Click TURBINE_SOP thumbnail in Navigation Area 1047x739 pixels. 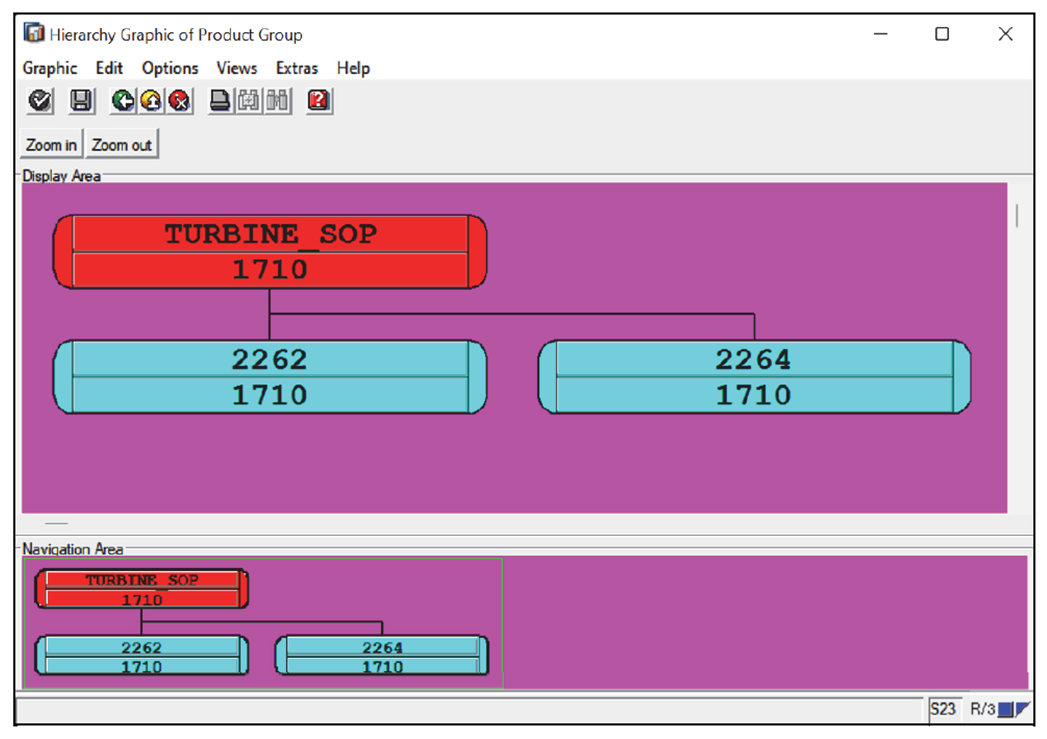142,589
